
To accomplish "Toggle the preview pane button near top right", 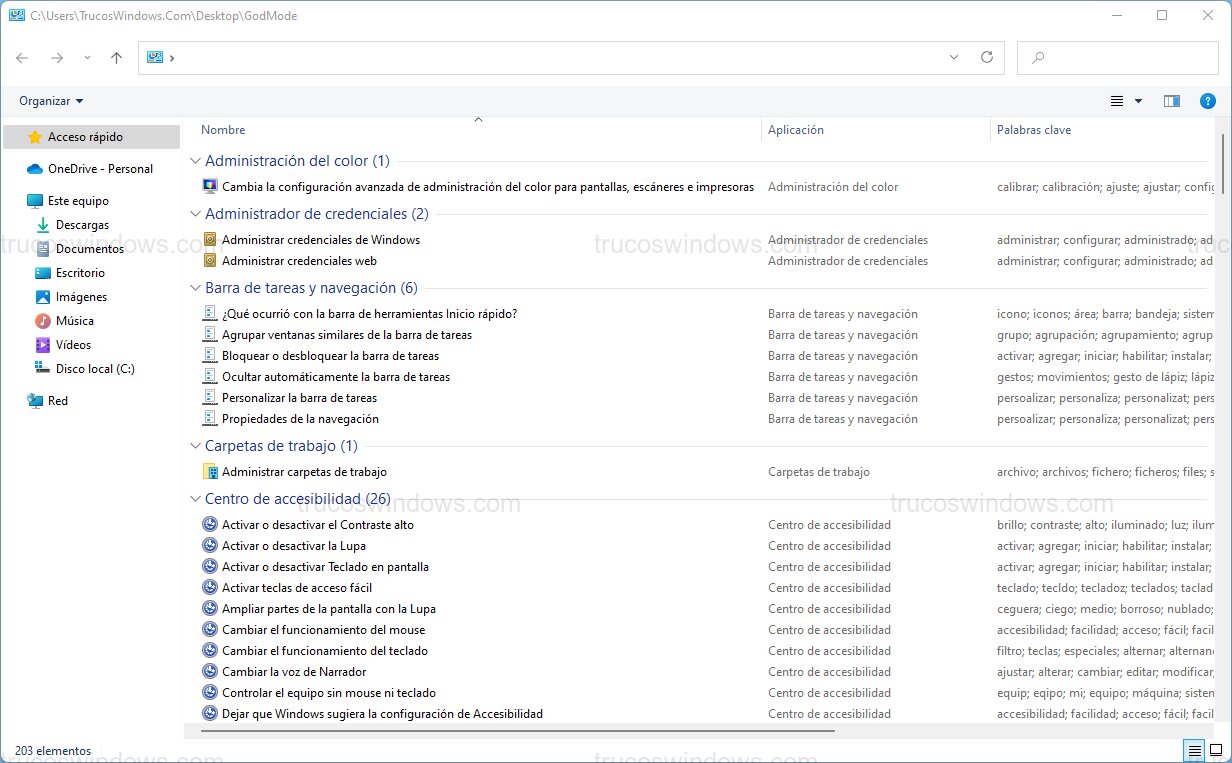I will click(1171, 101).
